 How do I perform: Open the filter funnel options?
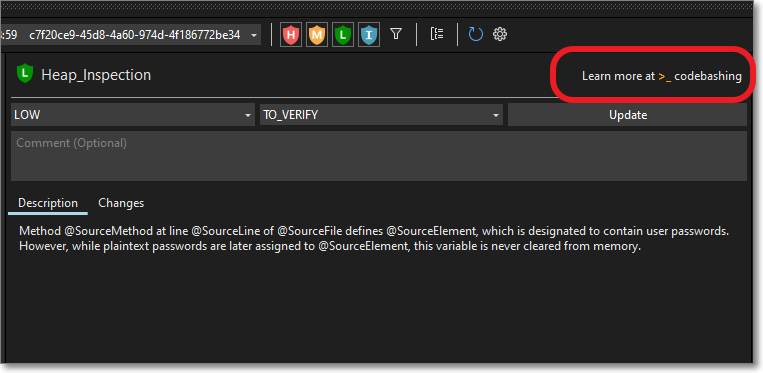pos(396,34)
